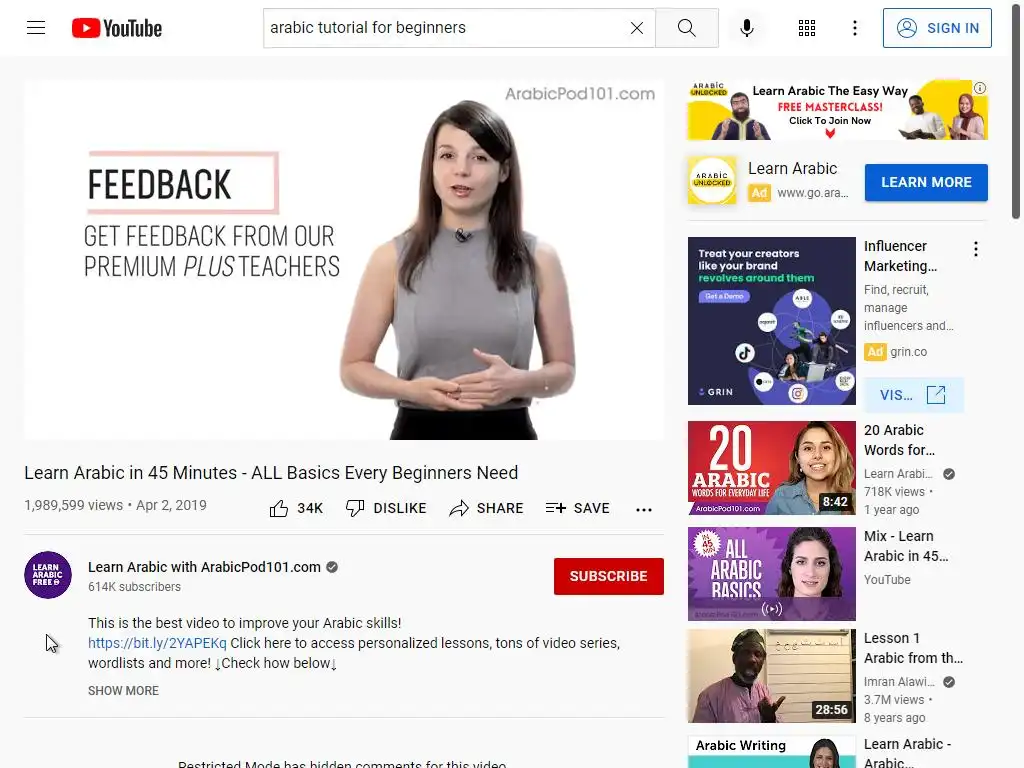This screenshot has height=768, width=1024.
Task: Click LEARN MORE on the Learn Arabic ad
Action: (x=926, y=182)
